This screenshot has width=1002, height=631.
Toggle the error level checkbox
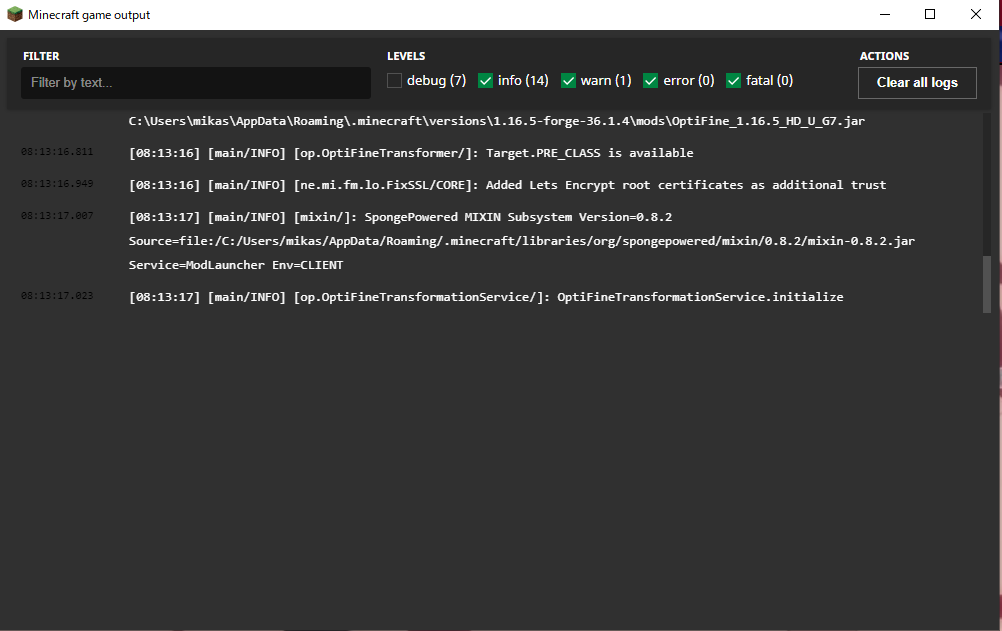(651, 81)
